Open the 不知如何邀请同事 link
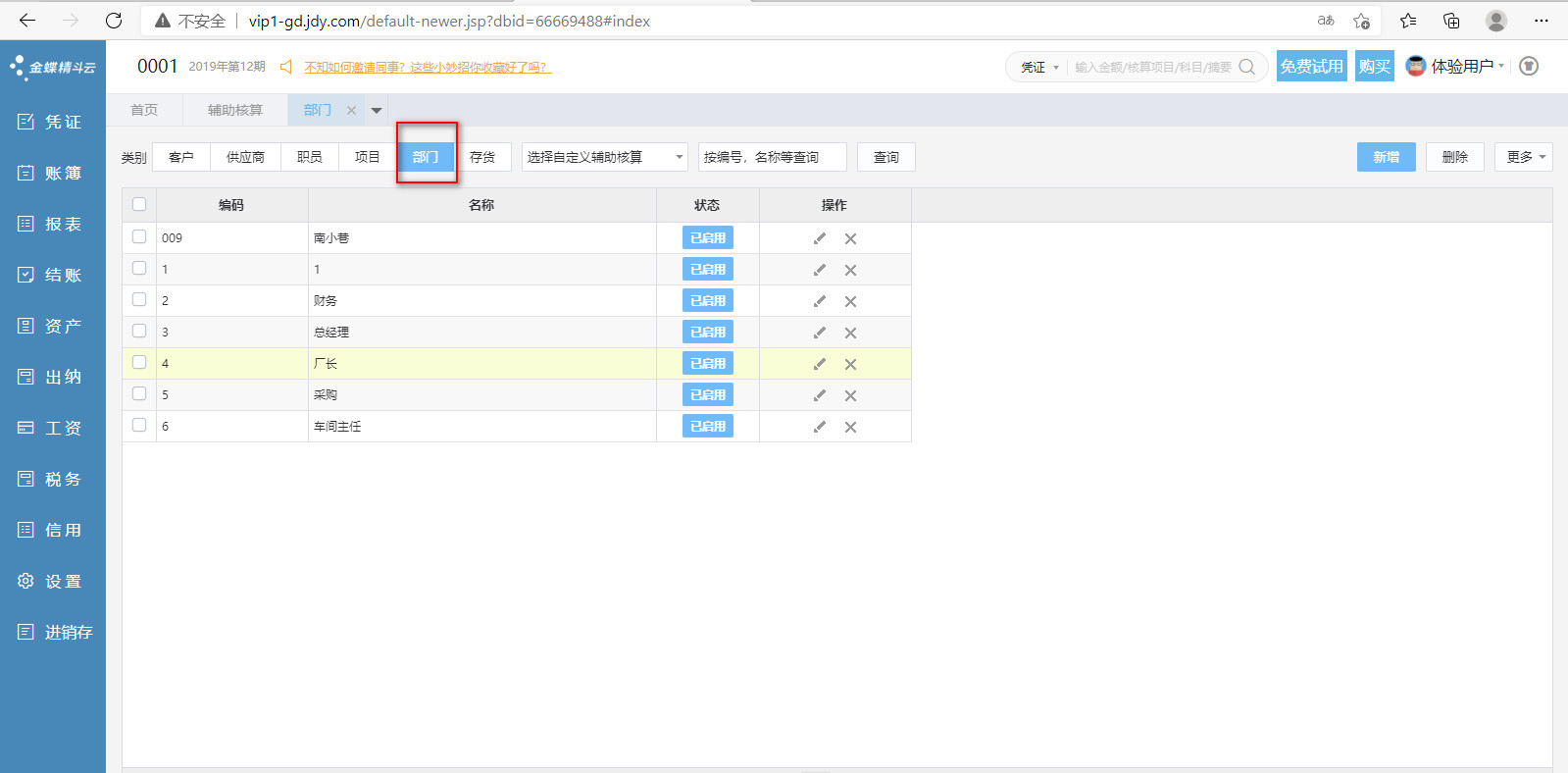The height and width of the screenshot is (773, 1568). coord(428,67)
